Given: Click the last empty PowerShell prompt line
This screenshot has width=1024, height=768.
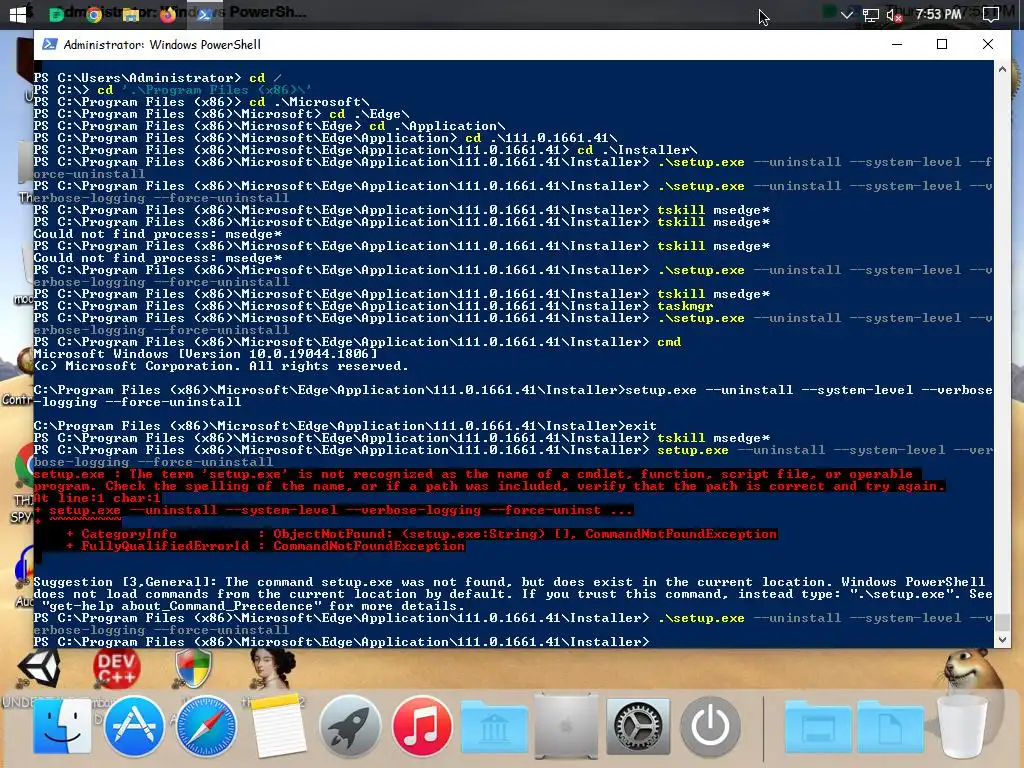Looking at the screenshot, I should [x=342, y=642].
